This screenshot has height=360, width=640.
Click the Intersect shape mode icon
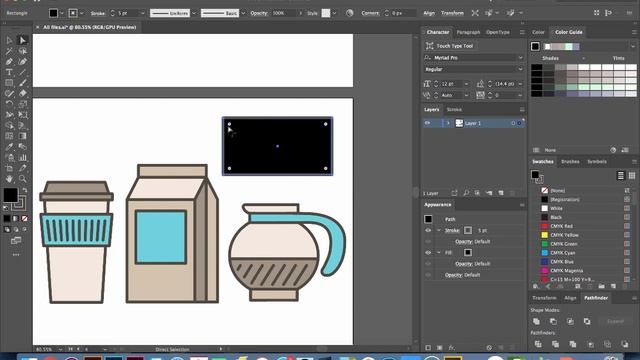[570, 321]
